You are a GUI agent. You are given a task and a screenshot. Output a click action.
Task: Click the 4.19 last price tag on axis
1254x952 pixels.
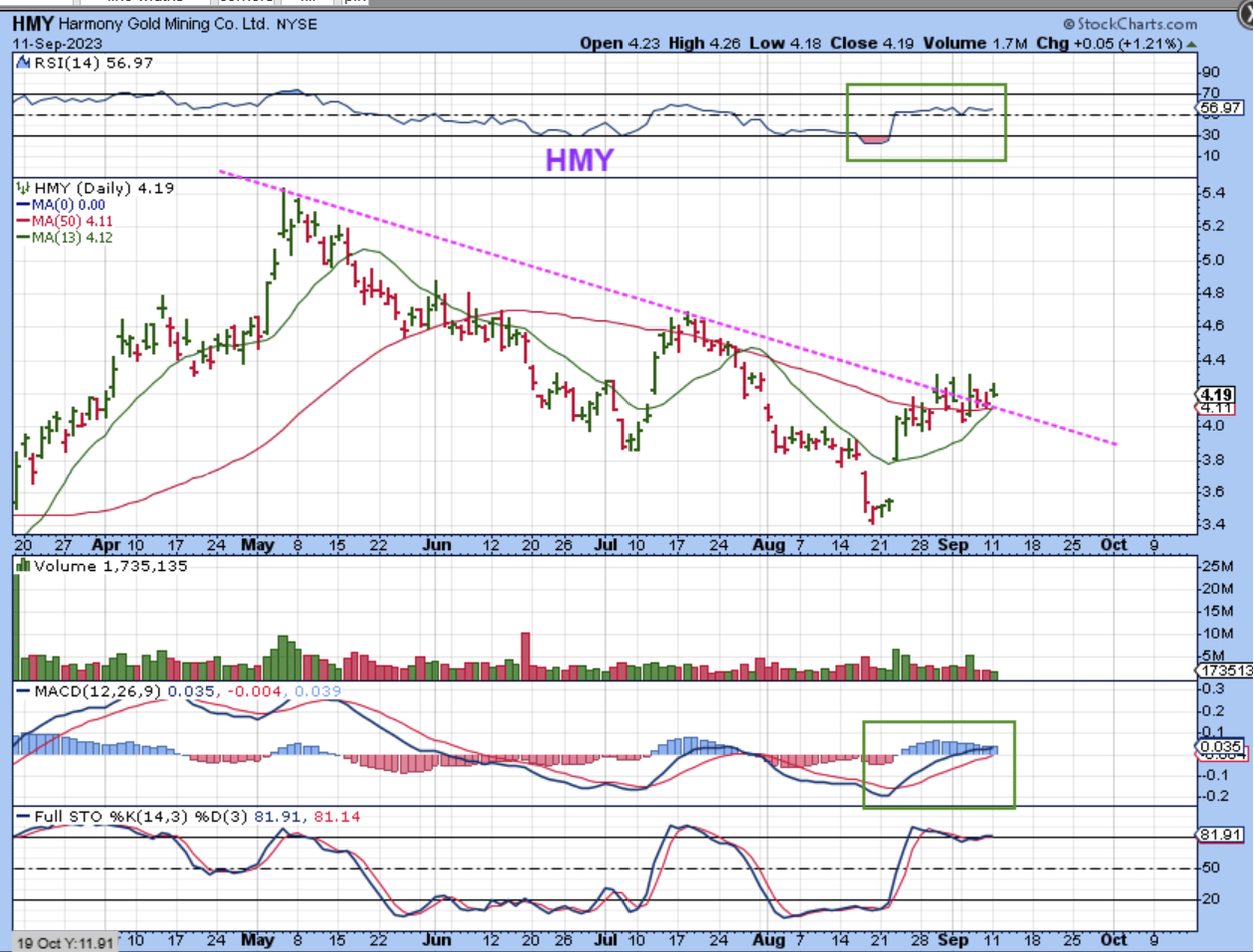pyautogui.click(x=1217, y=395)
